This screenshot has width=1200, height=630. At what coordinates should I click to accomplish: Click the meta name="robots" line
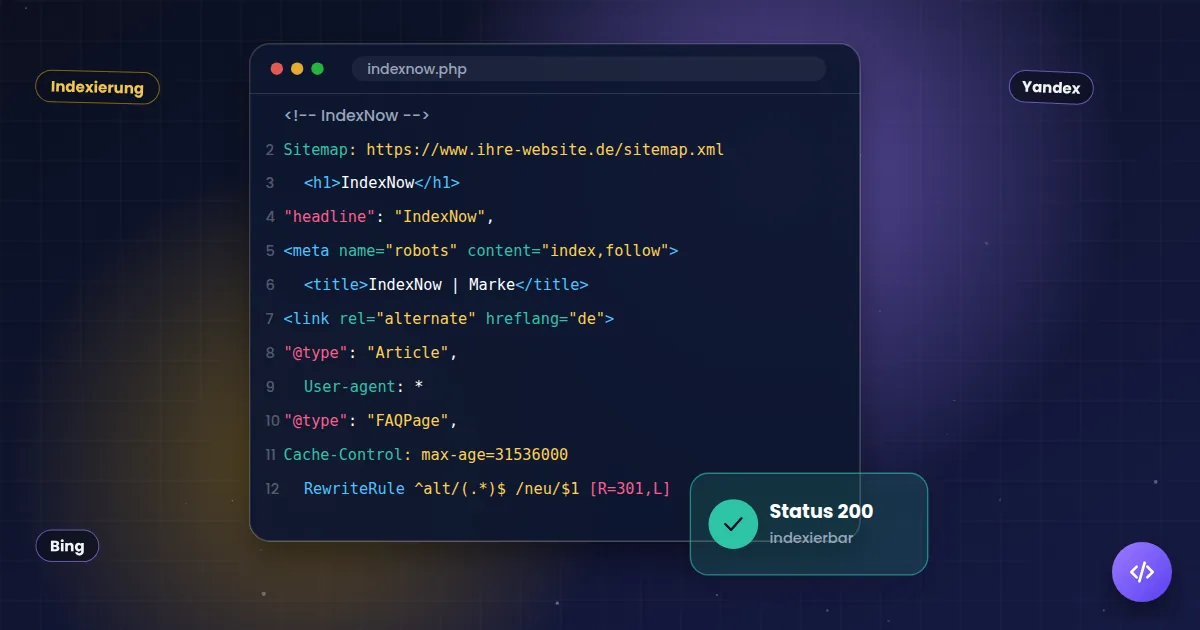pyautogui.click(x=481, y=251)
